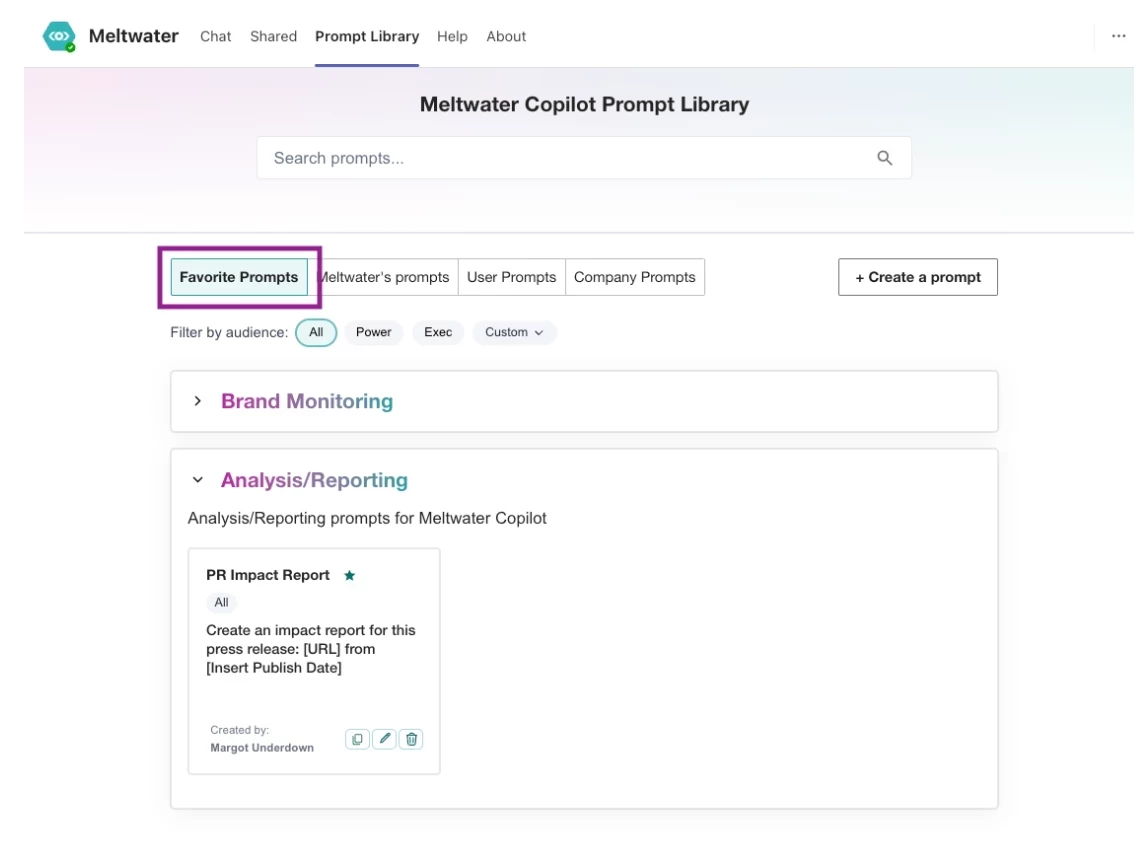Click the Analysis/Reporting heading
This screenshot has height=868, width=1138.
tap(314, 480)
